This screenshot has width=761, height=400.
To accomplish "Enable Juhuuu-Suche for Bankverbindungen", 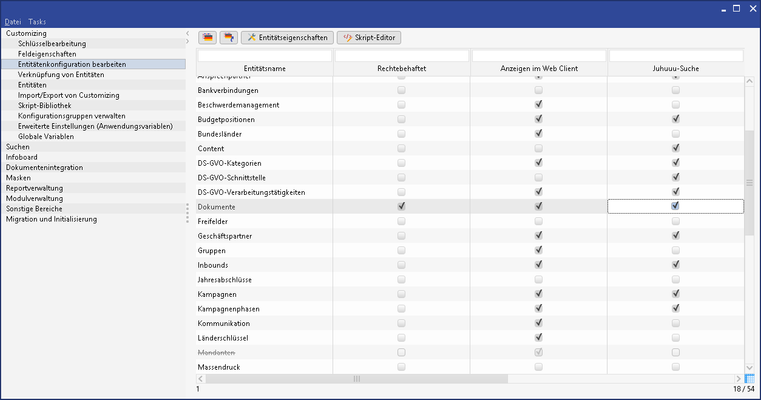I will click(675, 90).
